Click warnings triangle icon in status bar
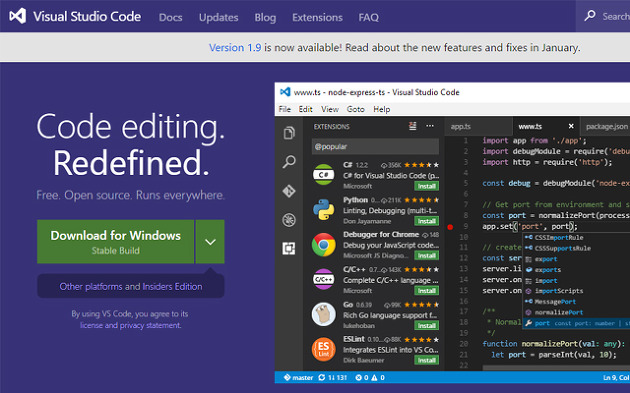 [x=374, y=377]
